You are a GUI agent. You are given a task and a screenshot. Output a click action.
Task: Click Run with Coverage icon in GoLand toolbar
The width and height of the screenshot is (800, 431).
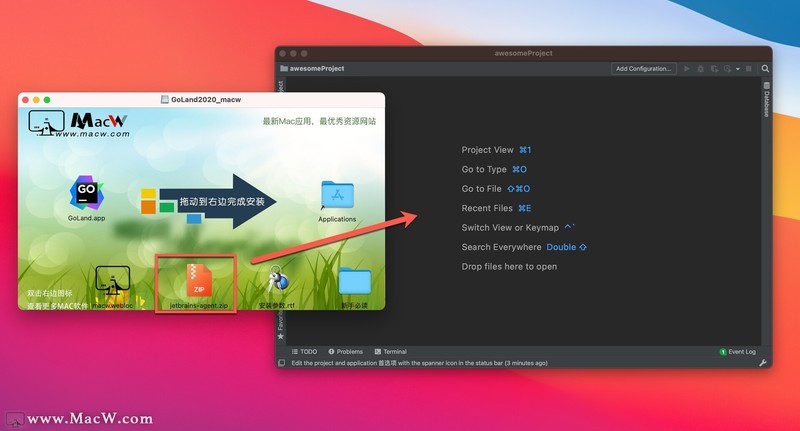714,68
